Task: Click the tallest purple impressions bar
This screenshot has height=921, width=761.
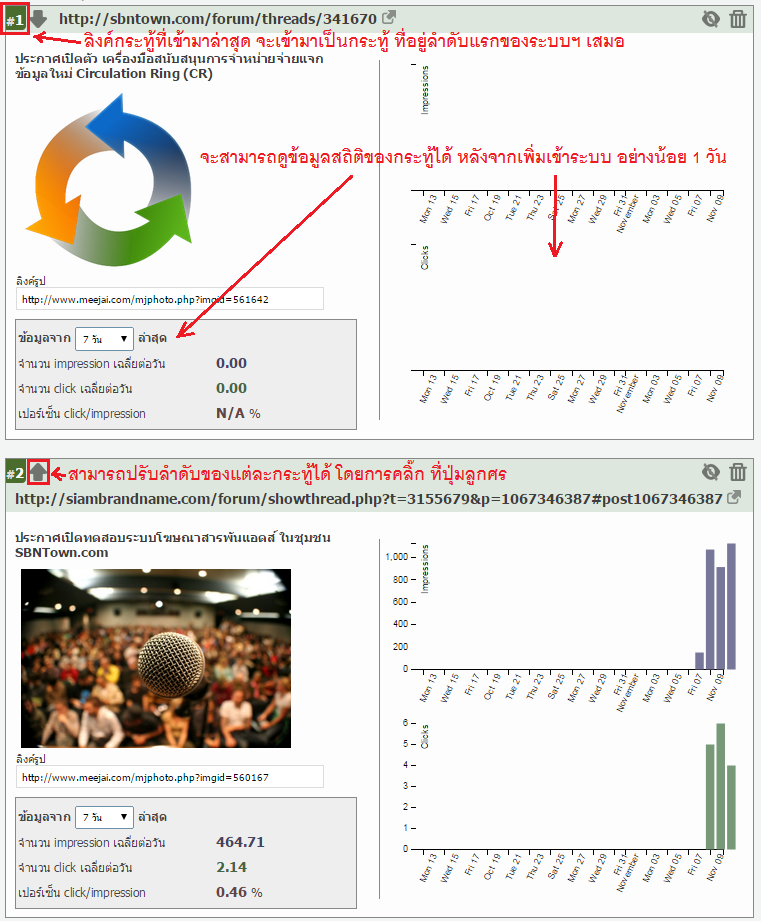Action: (x=731, y=606)
